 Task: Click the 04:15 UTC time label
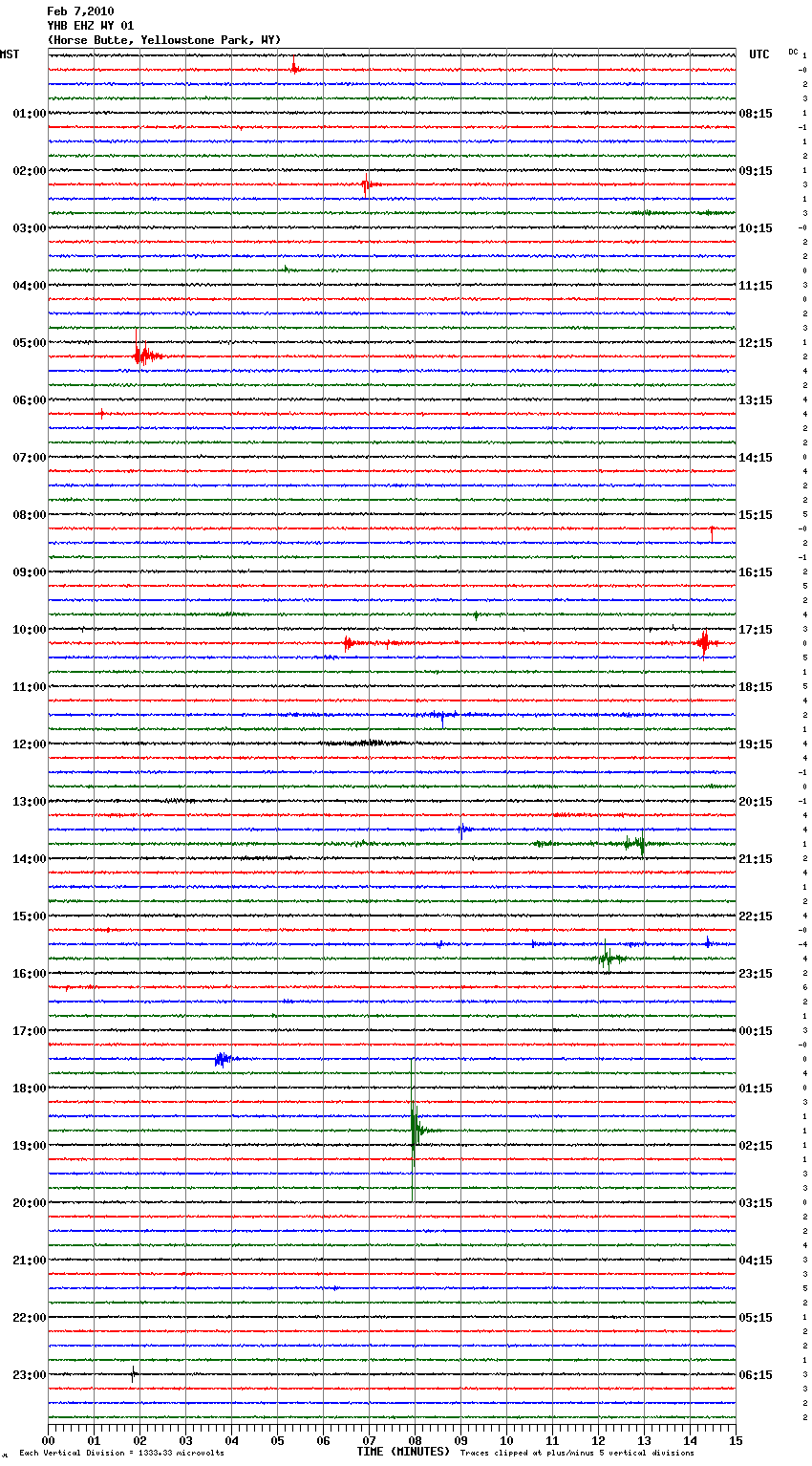(756, 1261)
